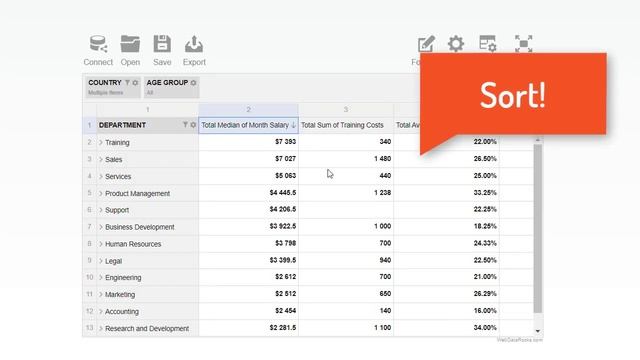The width and height of the screenshot is (640, 360).
Task: Click the scrollbar up arrow
Action: click(x=538, y=140)
